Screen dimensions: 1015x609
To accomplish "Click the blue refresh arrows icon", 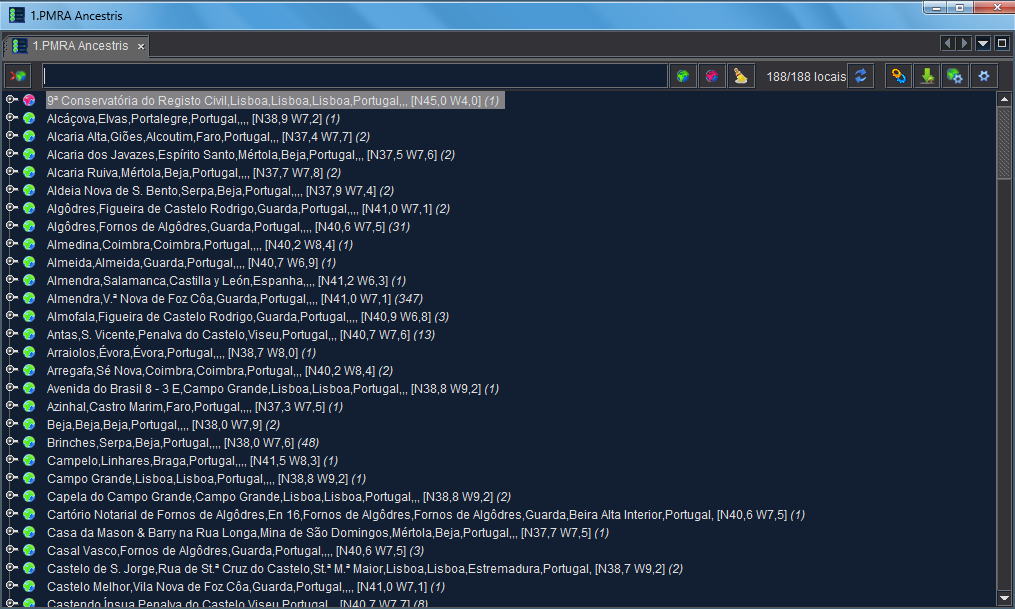I will [x=861, y=76].
